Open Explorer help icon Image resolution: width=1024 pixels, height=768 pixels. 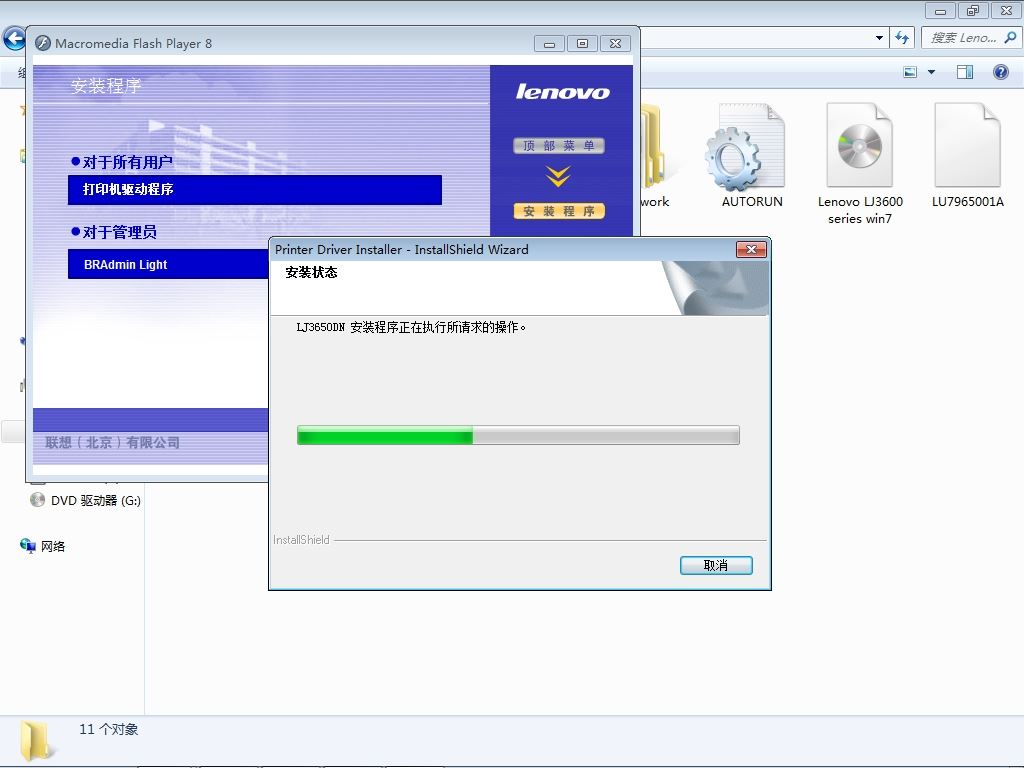pyautogui.click(x=1000, y=72)
